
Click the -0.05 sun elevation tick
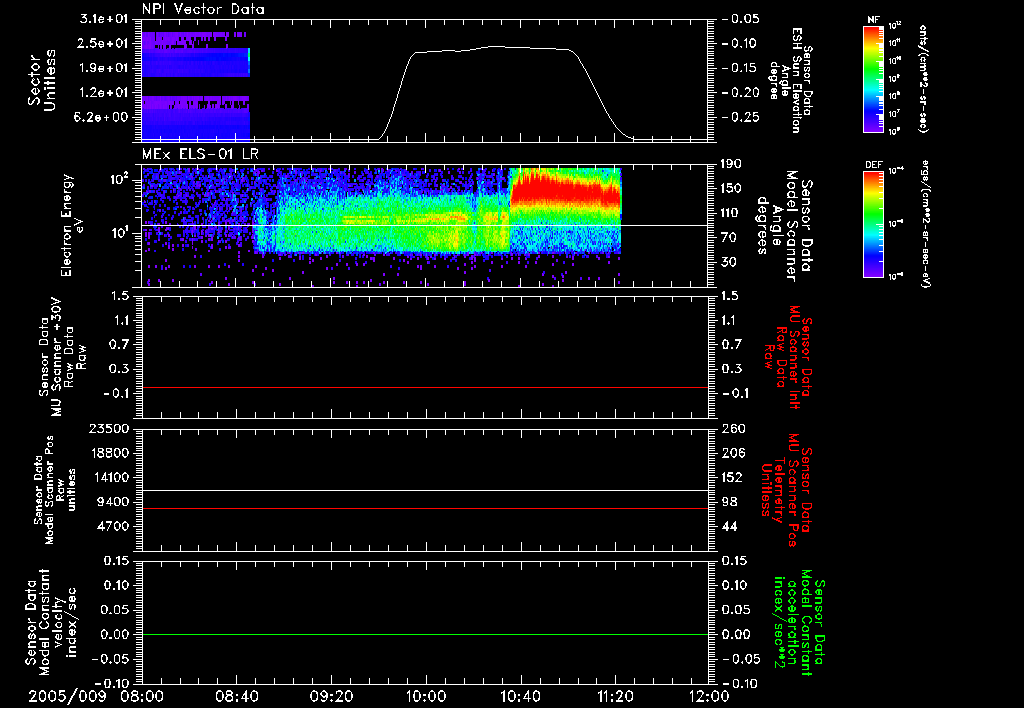741,19
